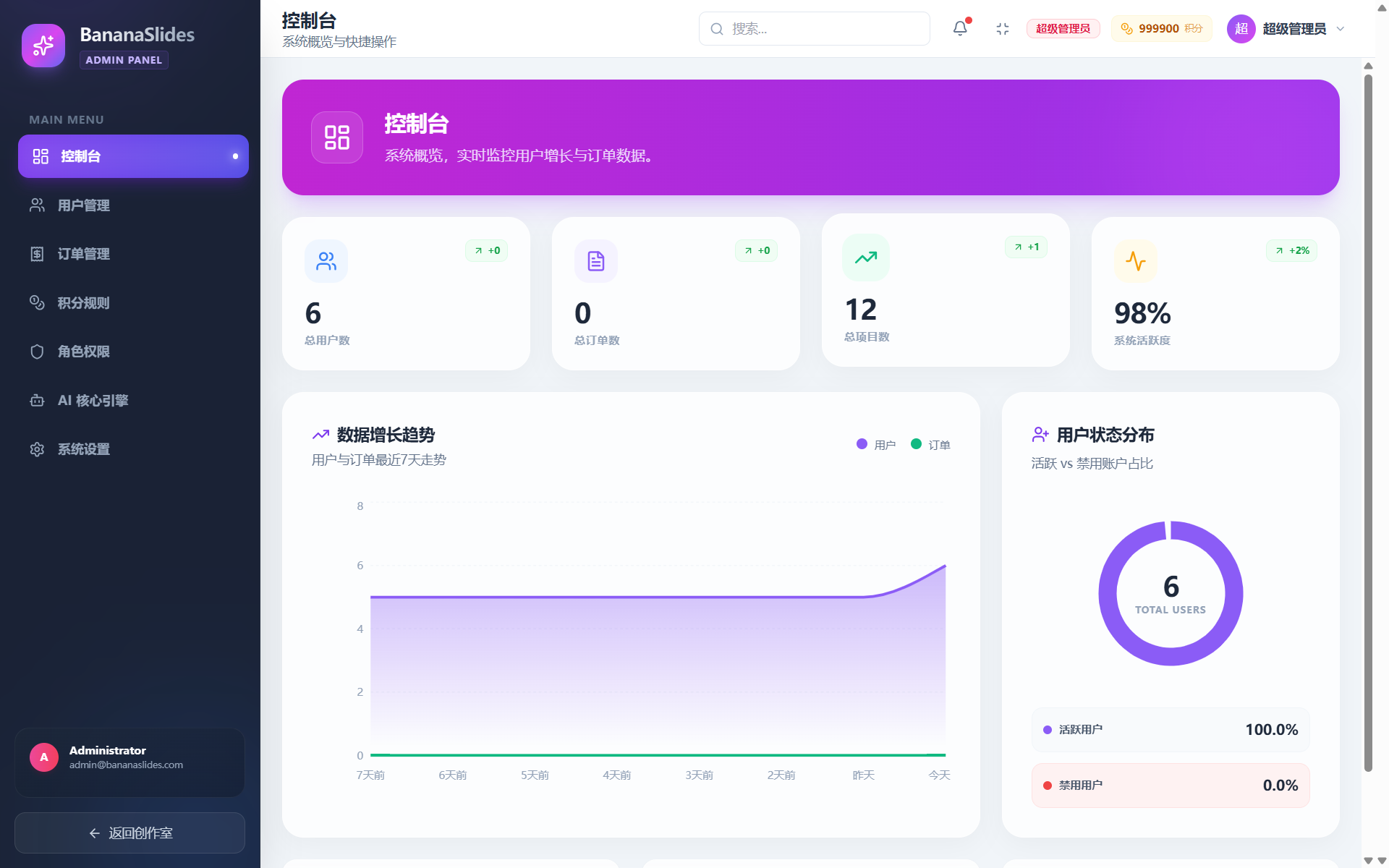Click the left arrow icon in 返回创作室
Viewport: 1389px width, 868px height.
tap(94, 833)
